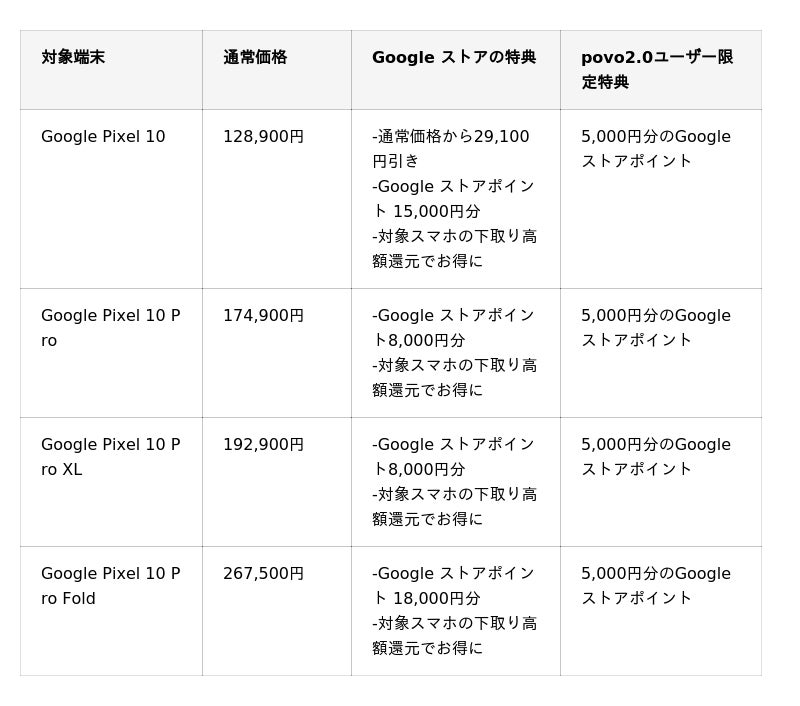Click povo benefit cell in Pro XL row
Image resolution: width=800 pixels, height=706 pixels.
(656, 457)
